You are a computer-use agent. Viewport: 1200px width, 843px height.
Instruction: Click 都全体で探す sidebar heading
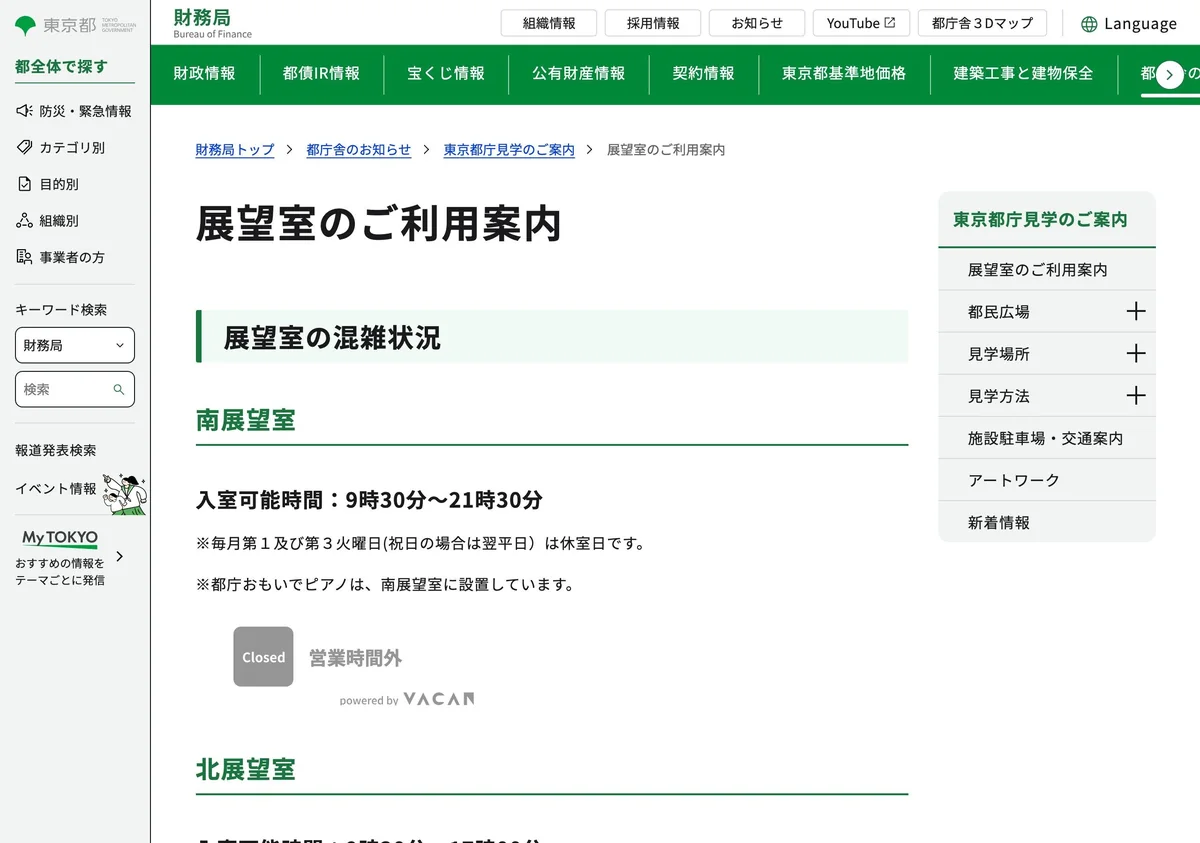coord(61,67)
